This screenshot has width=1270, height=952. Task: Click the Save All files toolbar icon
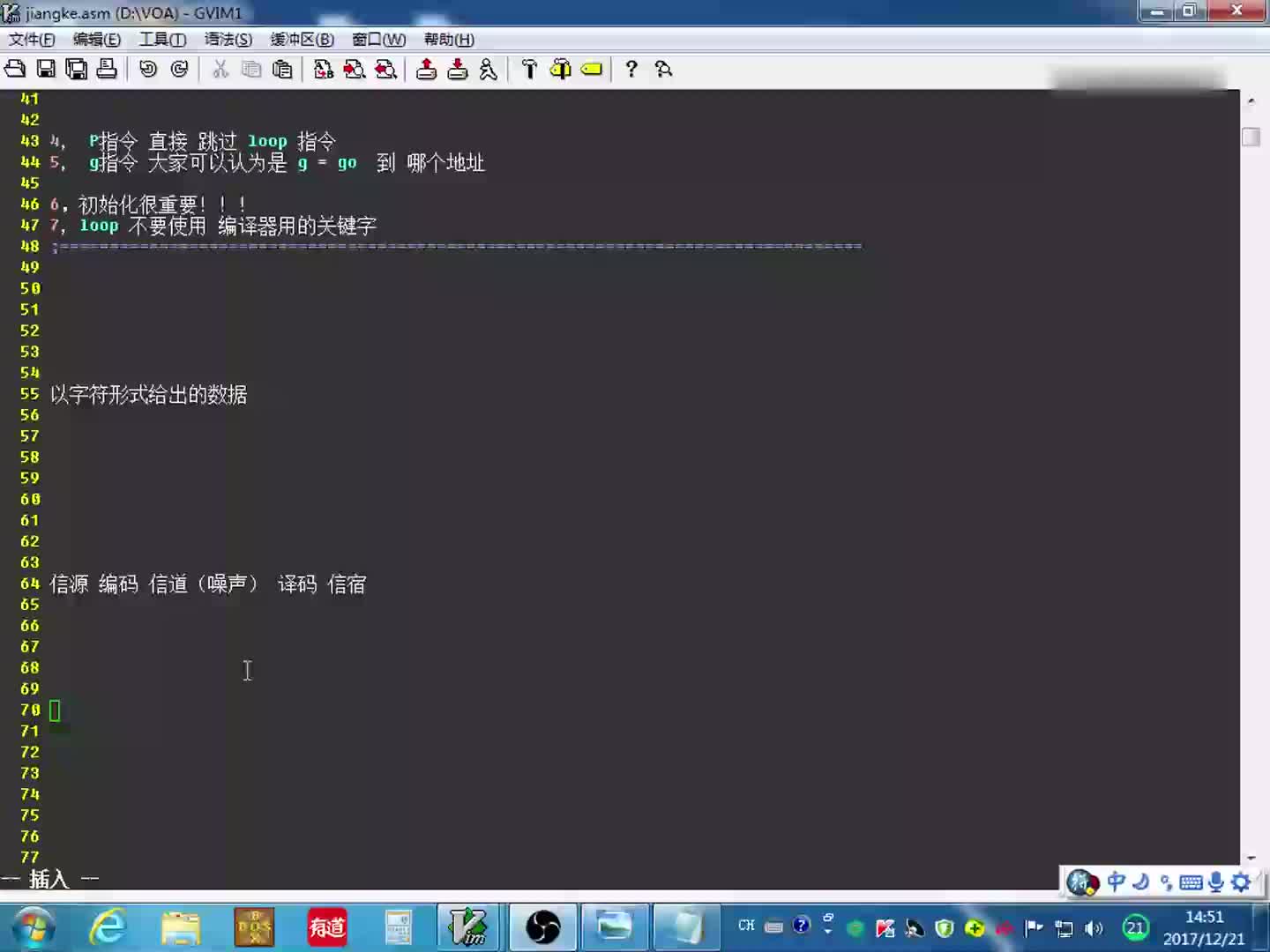tap(77, 69)
